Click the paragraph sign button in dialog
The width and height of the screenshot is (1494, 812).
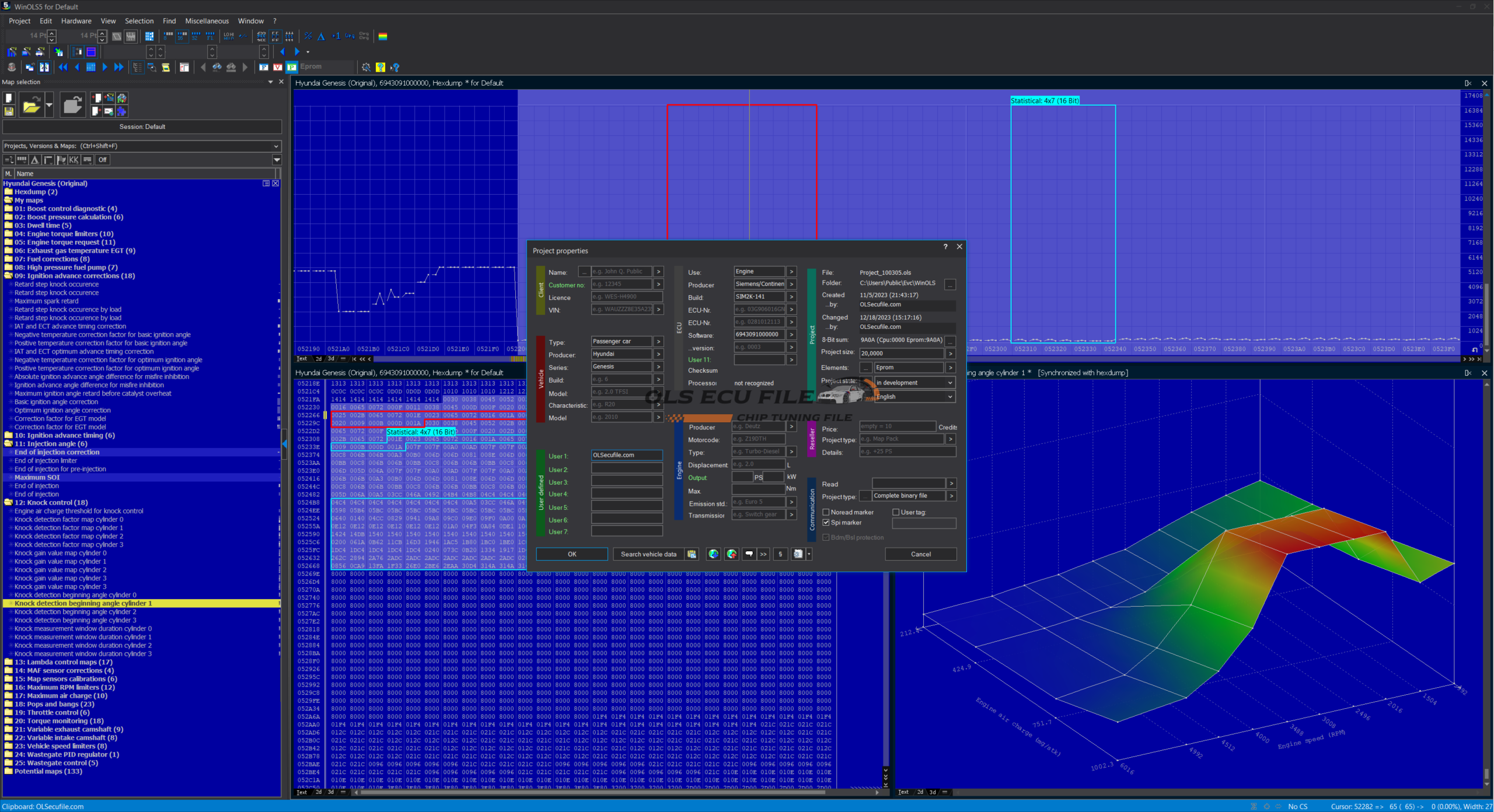pos(780,554)
